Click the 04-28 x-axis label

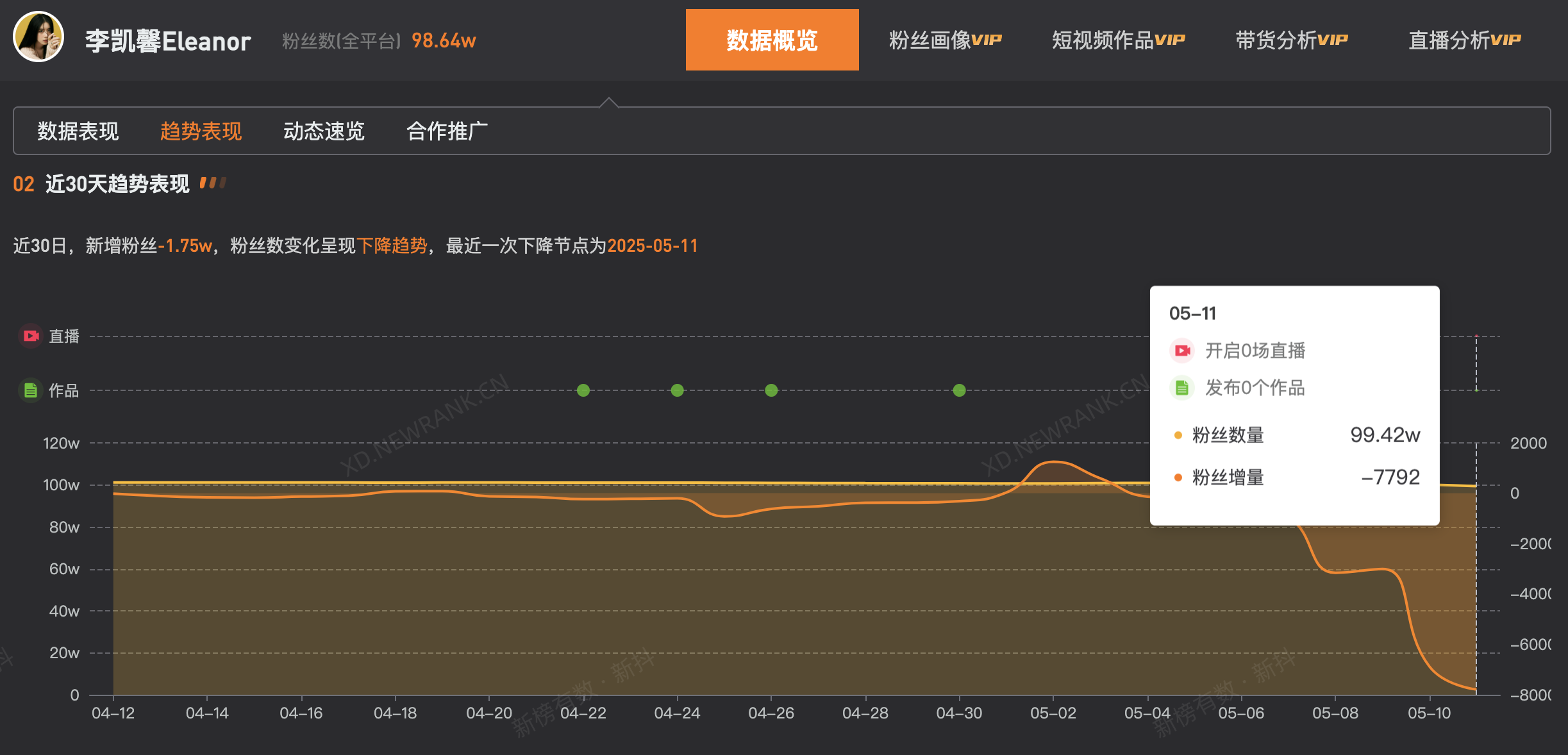point(865,713)
